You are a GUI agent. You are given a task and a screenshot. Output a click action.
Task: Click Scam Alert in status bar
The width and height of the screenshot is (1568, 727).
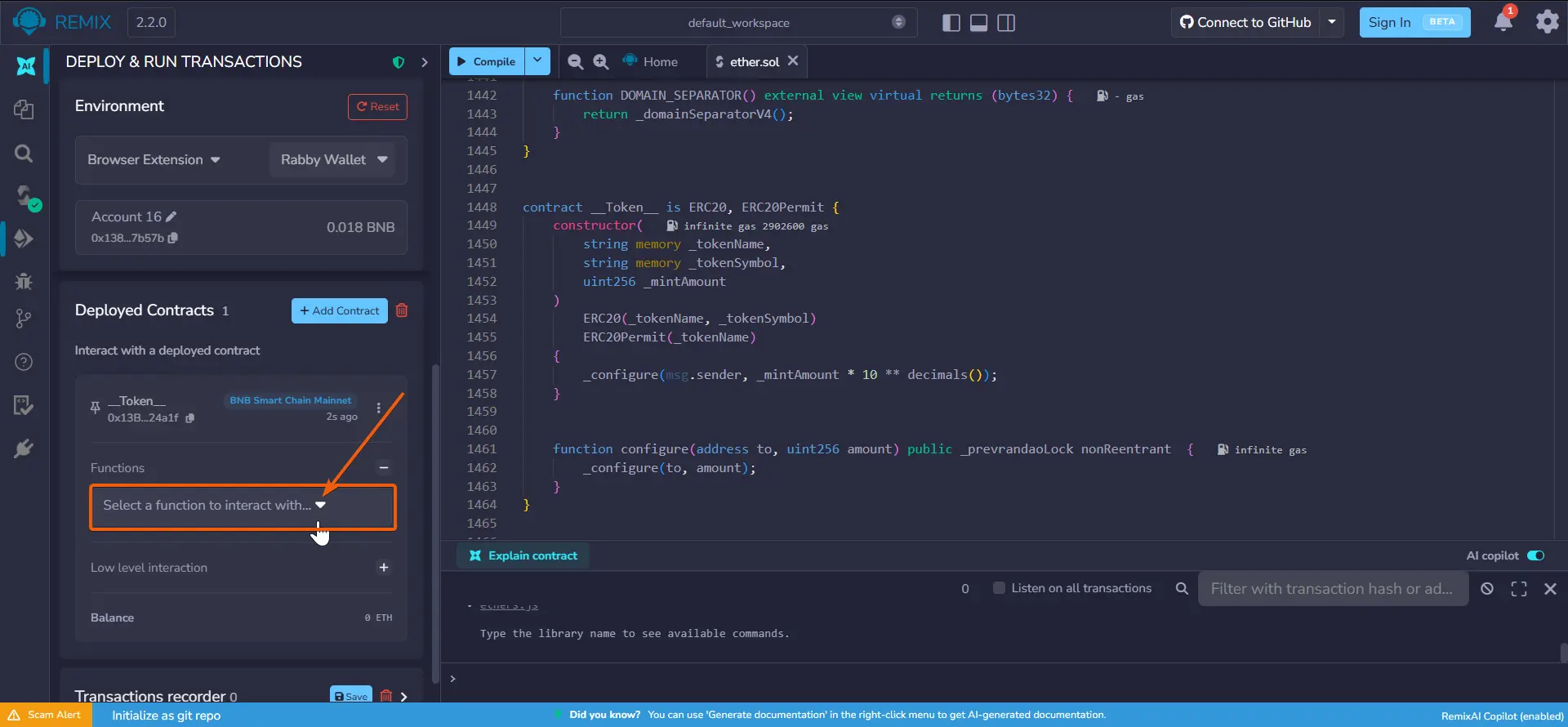[x=45, y=715]
